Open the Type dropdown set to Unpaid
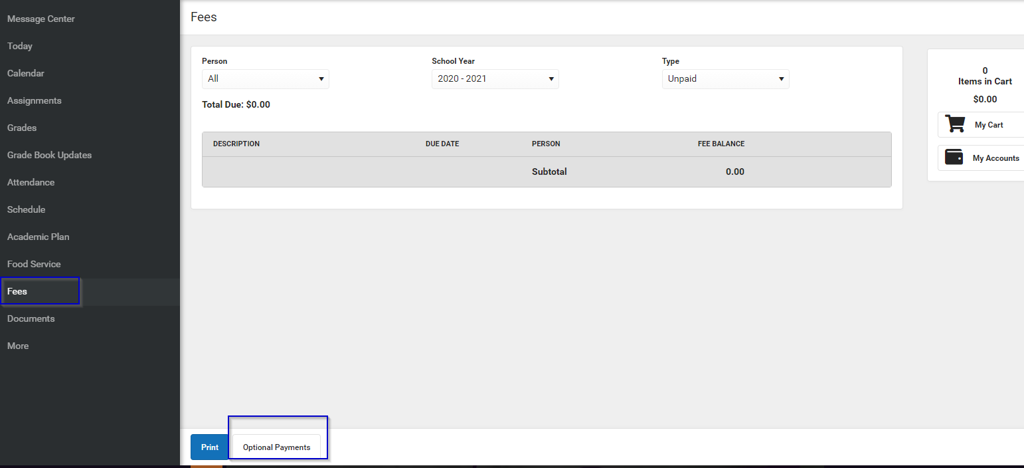The height and width of the screenshot is (468, 1024). pos(725,79)
